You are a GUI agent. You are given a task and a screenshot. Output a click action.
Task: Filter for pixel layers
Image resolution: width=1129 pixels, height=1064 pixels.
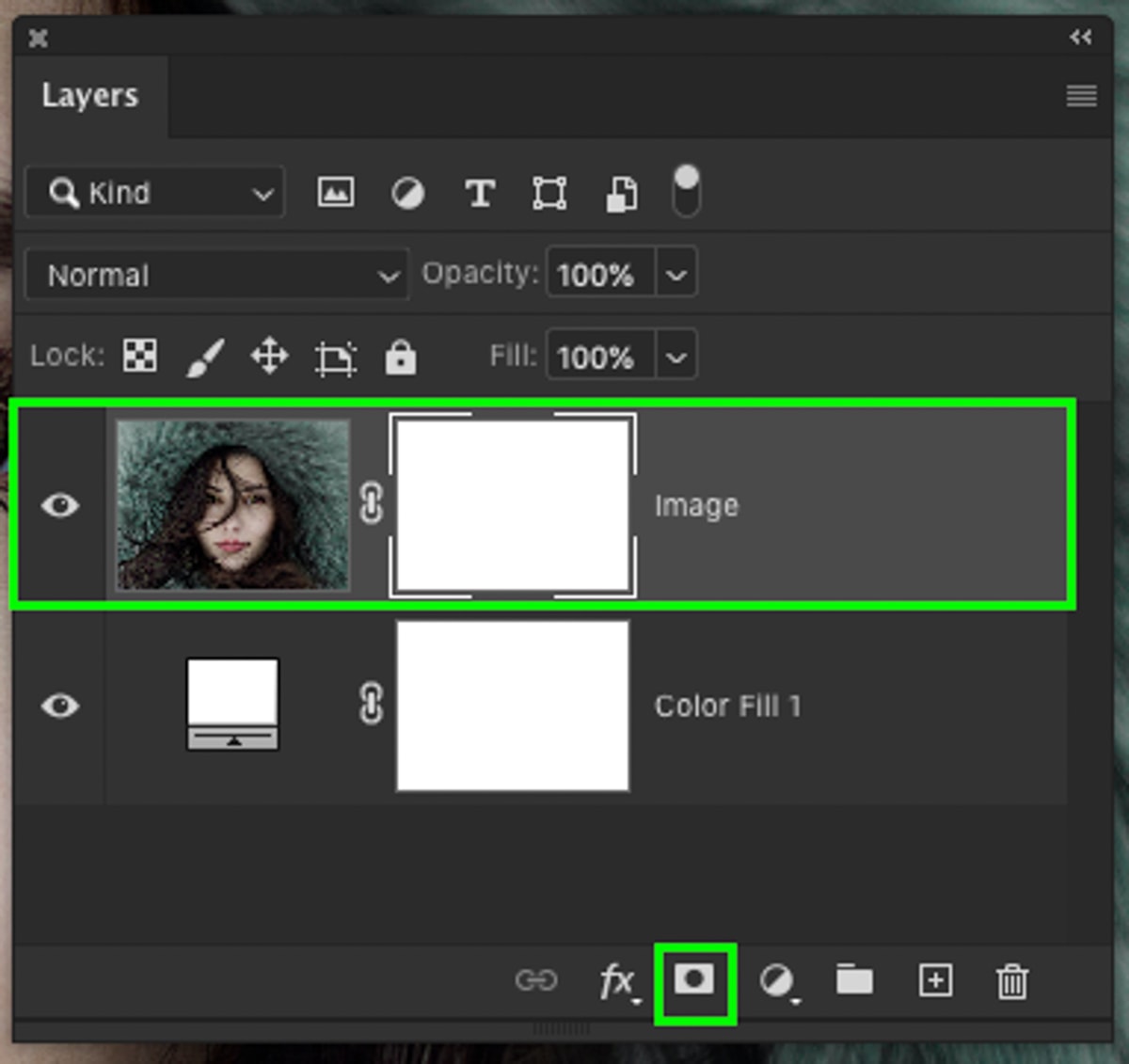click(x=336, y=193)
